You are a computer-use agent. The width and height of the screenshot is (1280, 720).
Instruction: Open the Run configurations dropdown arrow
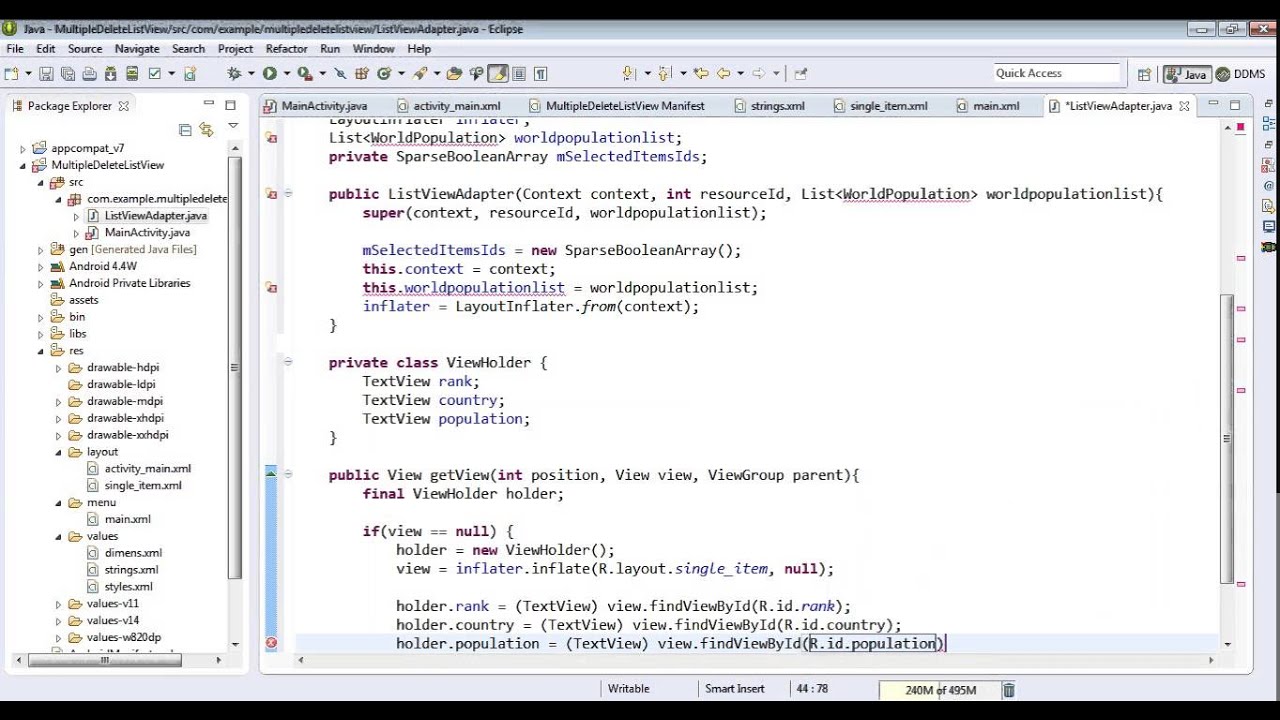(x=285, y=73)
